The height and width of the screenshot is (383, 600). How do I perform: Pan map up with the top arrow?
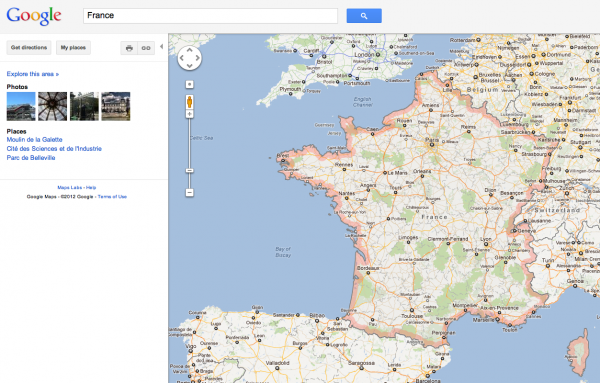189,50
